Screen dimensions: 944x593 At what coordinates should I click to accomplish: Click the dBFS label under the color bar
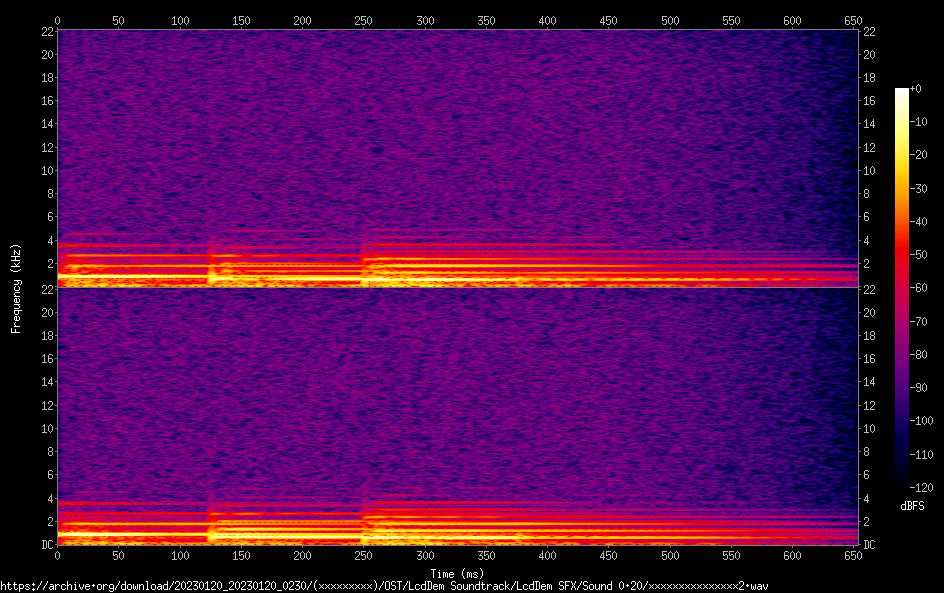coord(911,507)
